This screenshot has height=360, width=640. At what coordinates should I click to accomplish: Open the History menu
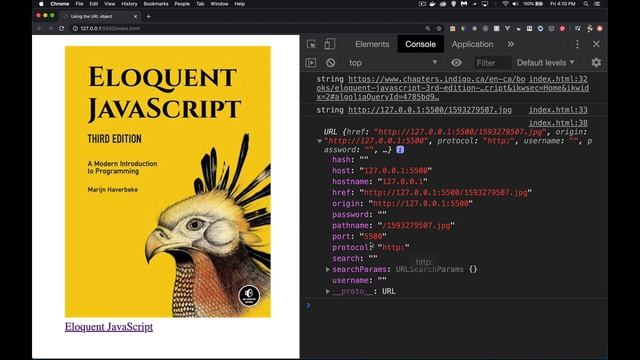coord(129,4)
